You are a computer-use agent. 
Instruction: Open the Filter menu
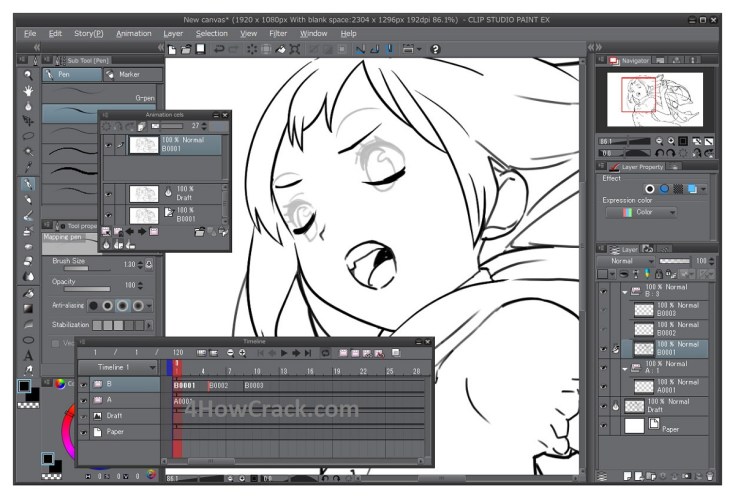pos(278,33)
